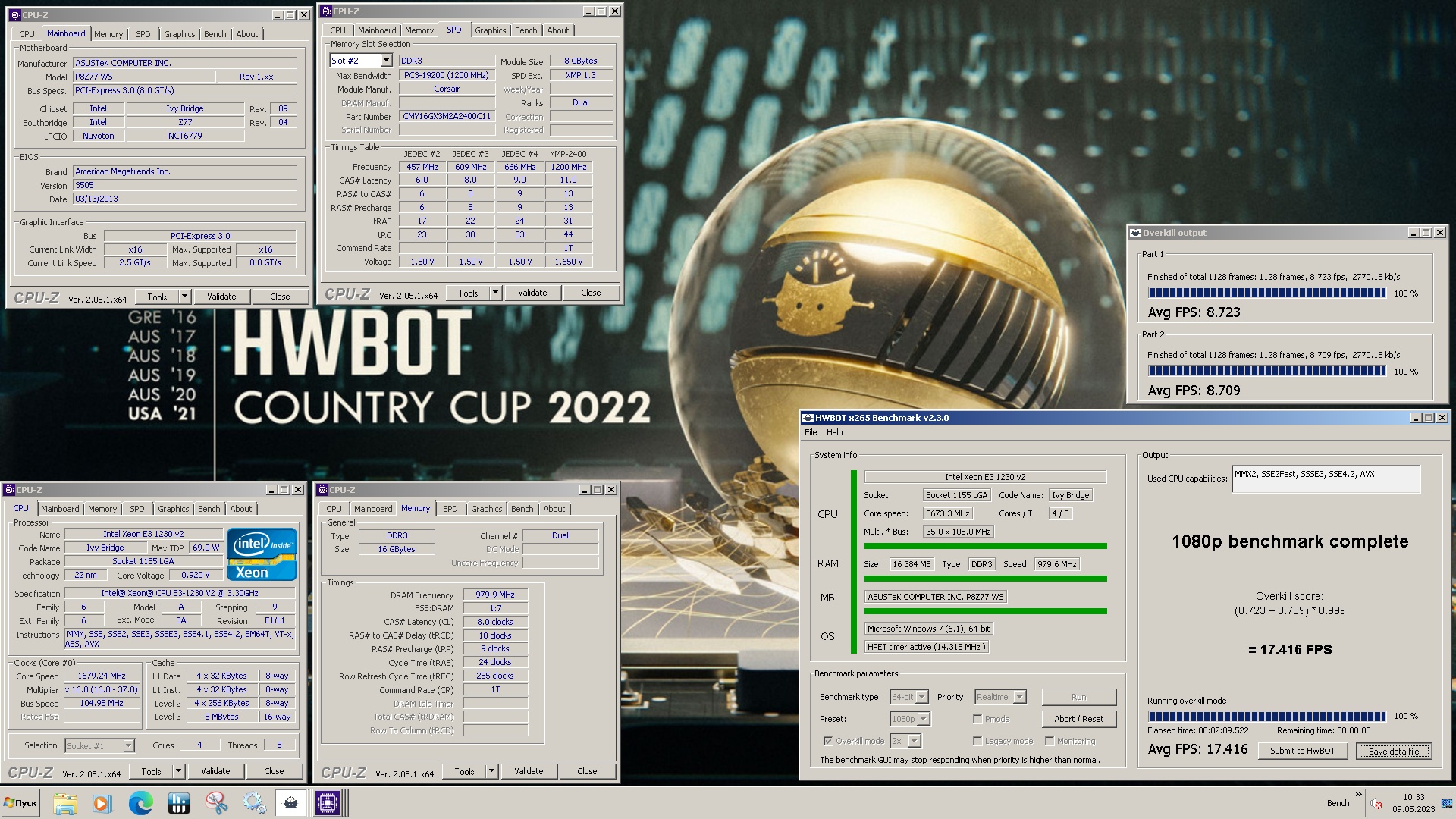The height and width of the screenshot is (819, 1456).
Task: Click the Run benchmark button
Action: pos(1078,697)
